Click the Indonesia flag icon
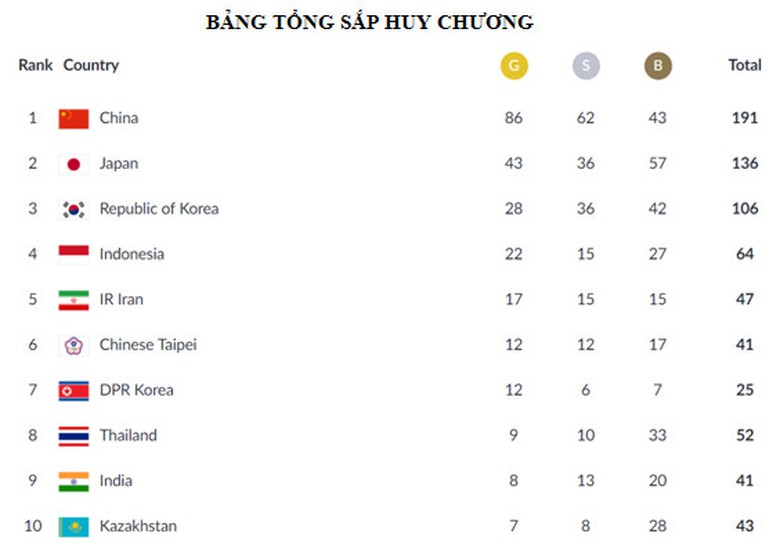Viewport: 780px width, 548px height. [73, 254]
